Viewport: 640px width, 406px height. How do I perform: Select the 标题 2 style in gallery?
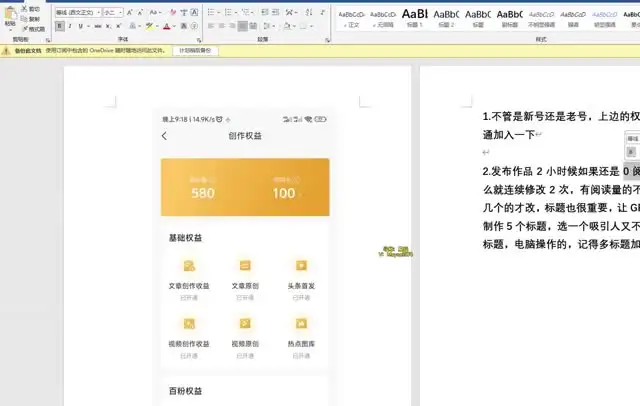[x=447, y=17]
